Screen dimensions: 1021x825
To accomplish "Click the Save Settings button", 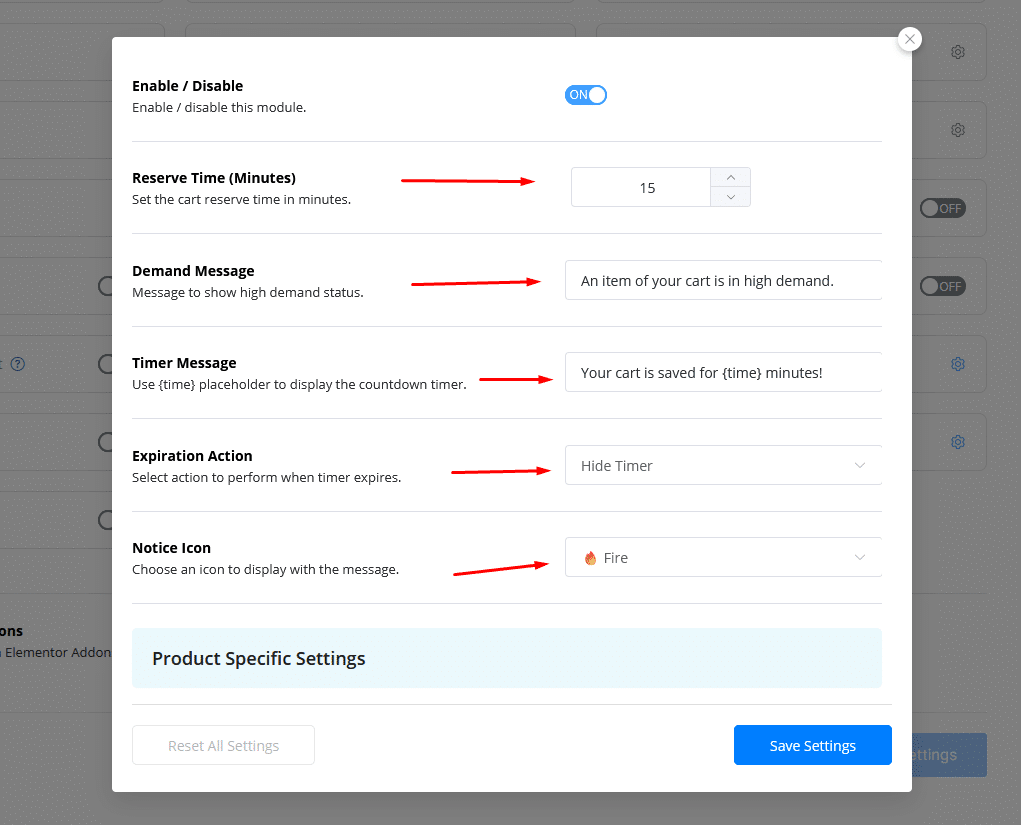I will point(812,745).
